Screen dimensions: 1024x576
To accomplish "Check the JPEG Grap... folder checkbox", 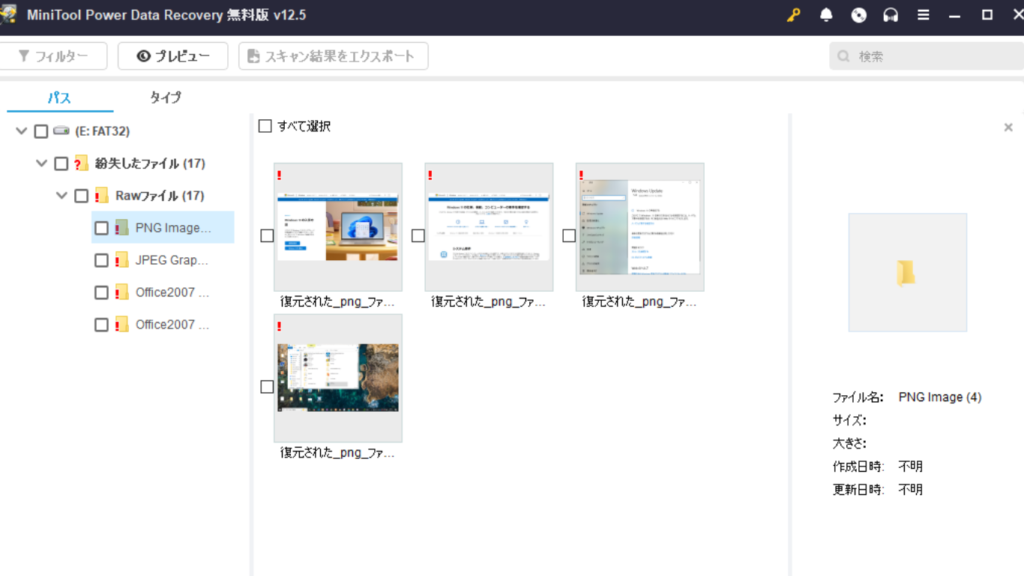I will 101,260.
